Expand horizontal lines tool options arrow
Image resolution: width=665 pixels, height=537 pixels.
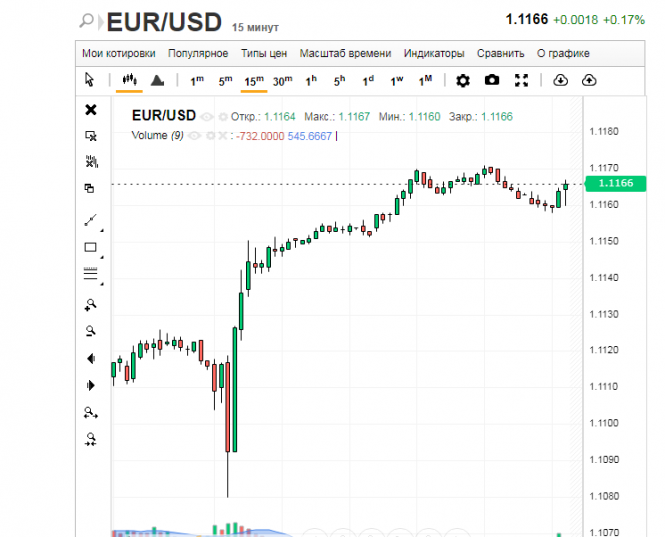(x=102, y=284)
